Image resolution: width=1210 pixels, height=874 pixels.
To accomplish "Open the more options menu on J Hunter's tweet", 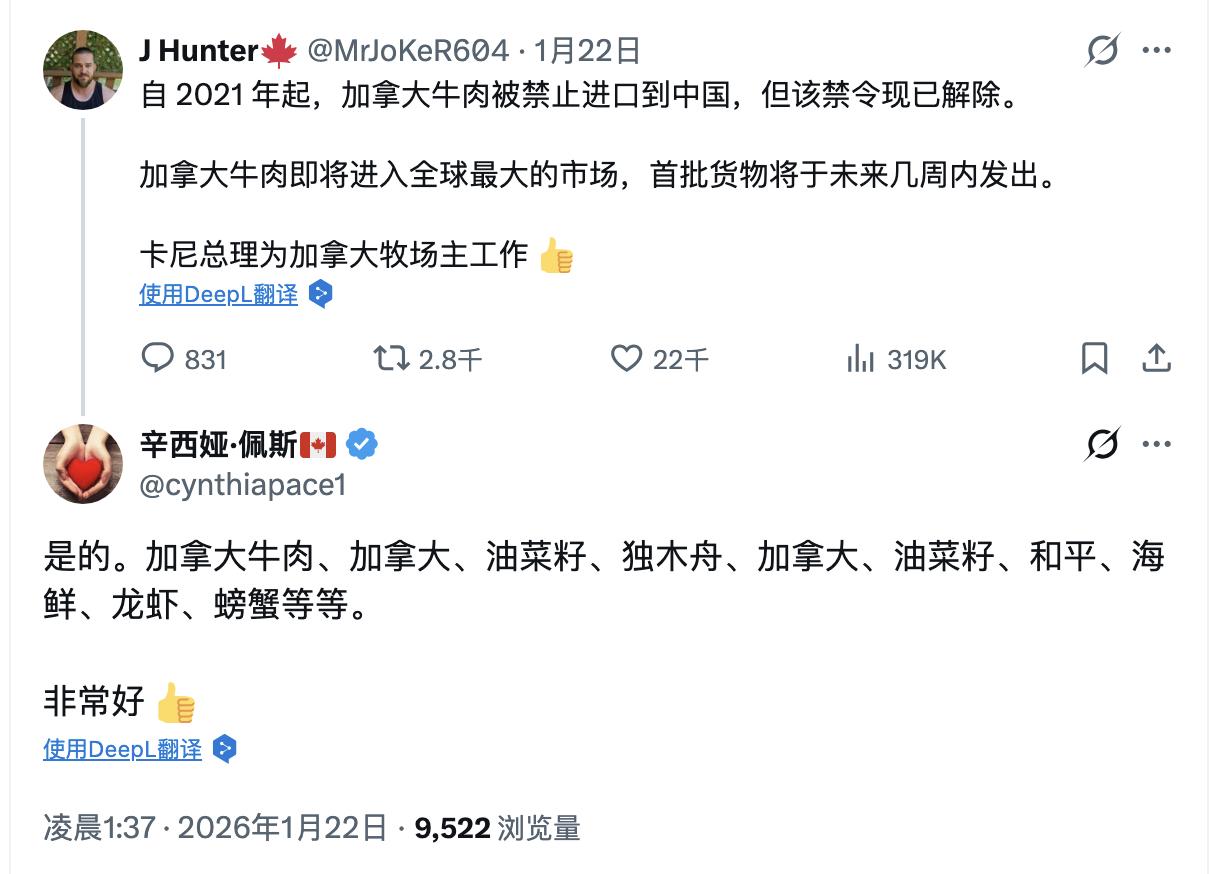I will [1159, 49].
